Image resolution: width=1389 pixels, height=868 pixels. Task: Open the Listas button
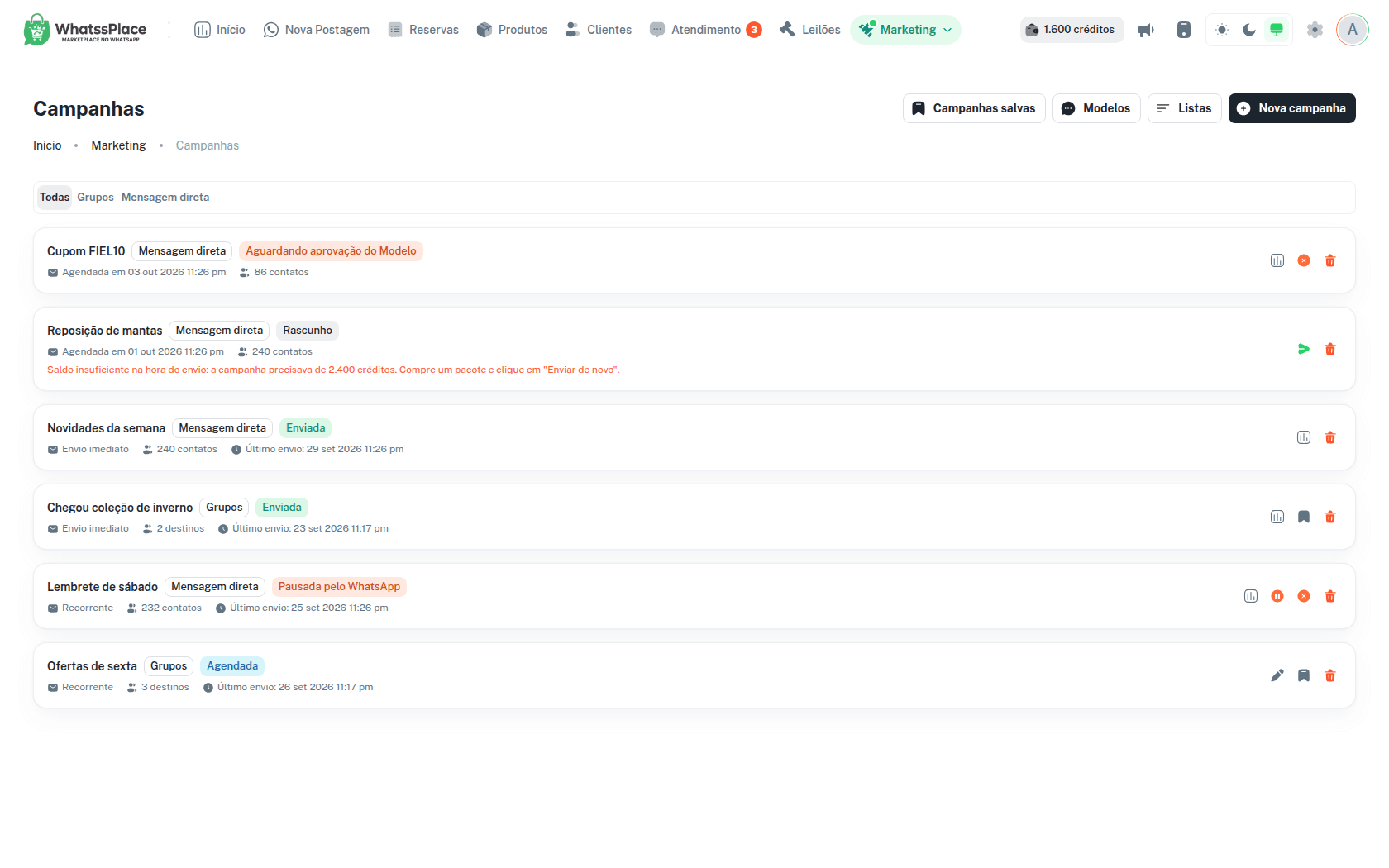[1185, 108]
